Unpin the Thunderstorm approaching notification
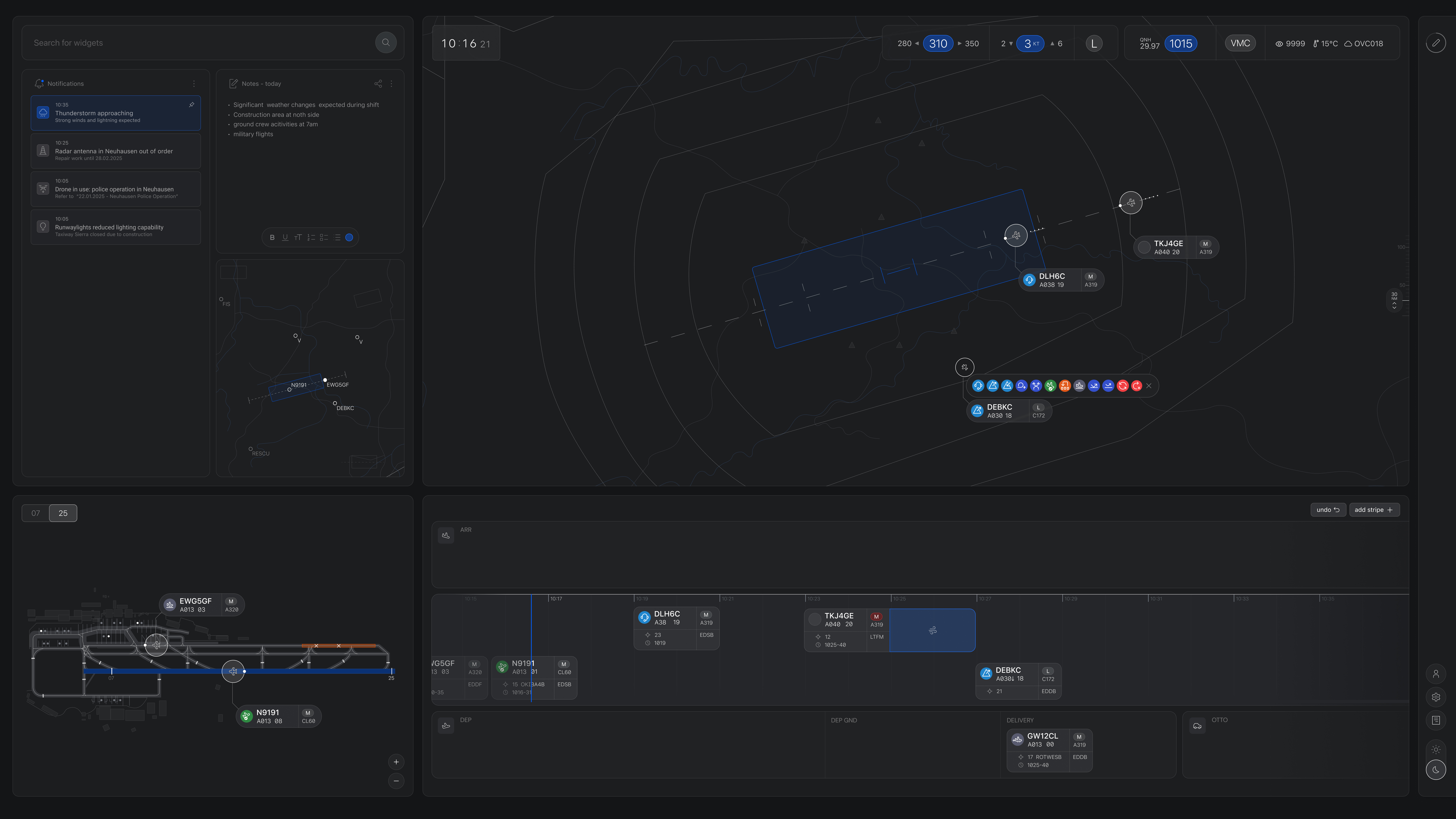The width and height of the screenshot is (1456, 819). coord(192,105)
